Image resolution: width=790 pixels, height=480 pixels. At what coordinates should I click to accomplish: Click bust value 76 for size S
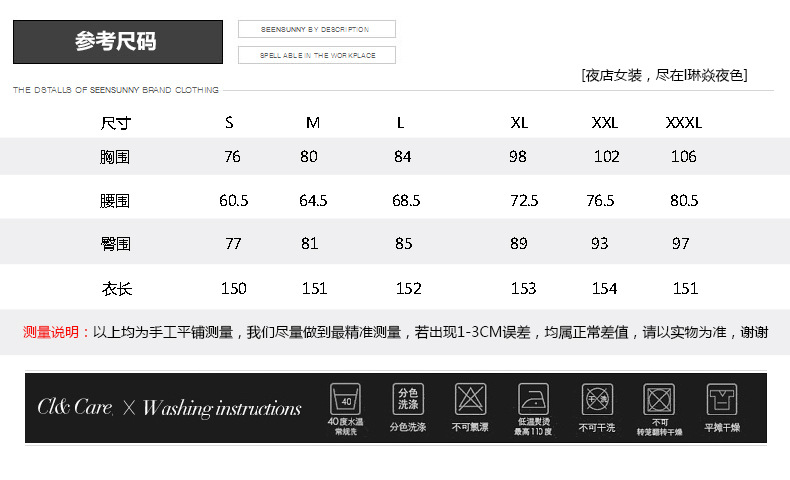tap(232, 157)
